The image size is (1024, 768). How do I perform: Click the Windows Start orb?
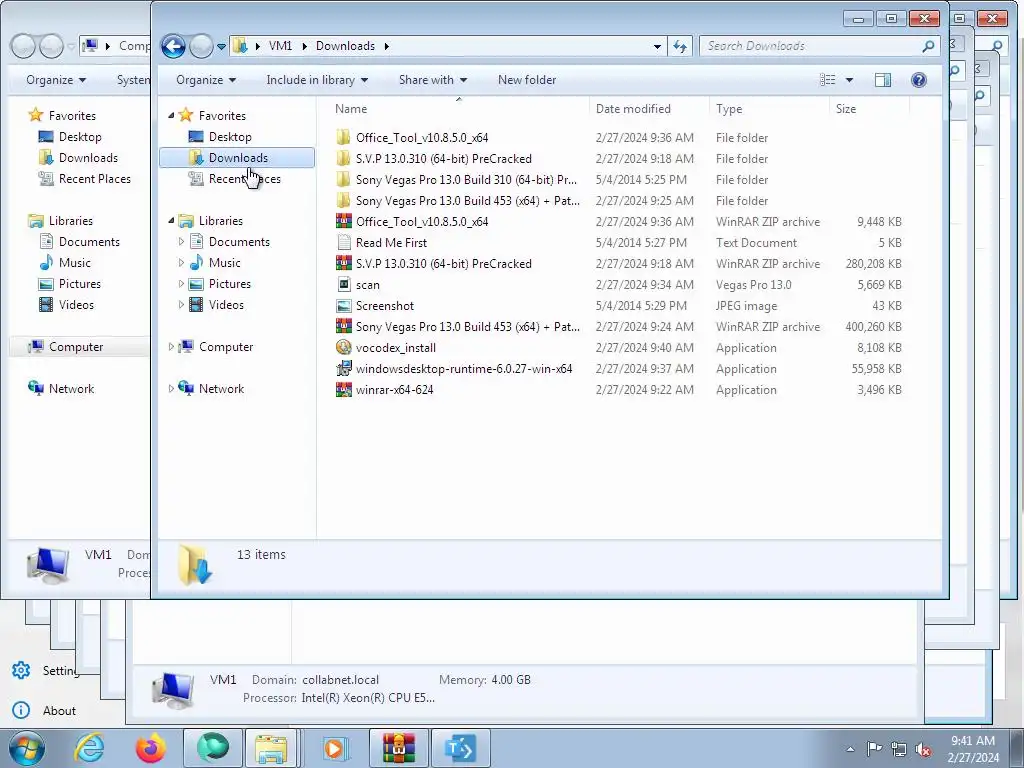point(26,748)
